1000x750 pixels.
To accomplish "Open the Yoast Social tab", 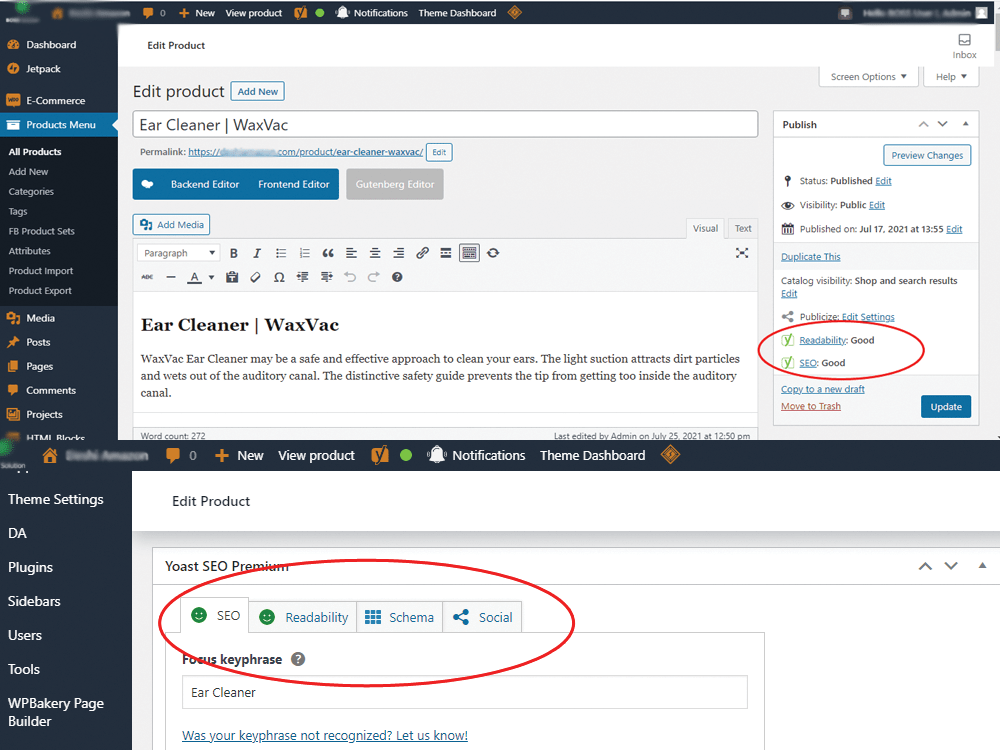I will [x=483, y=617].
